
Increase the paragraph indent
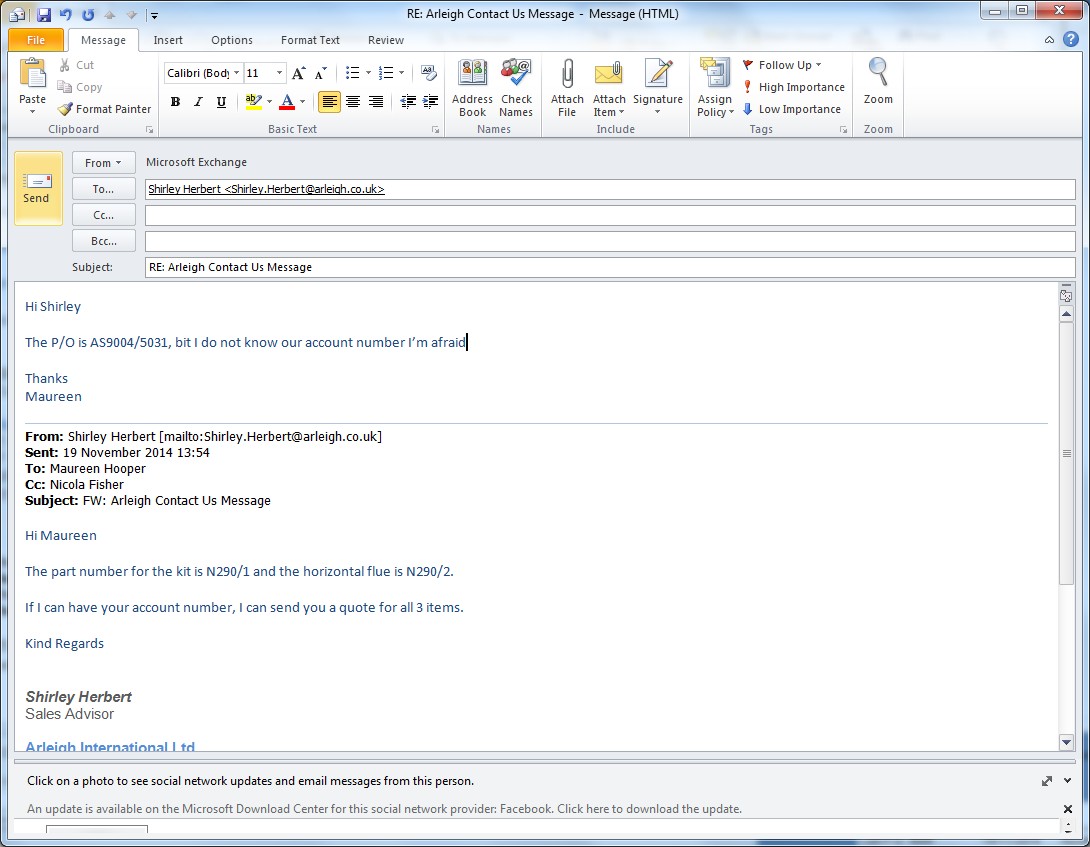coord(431,102)
